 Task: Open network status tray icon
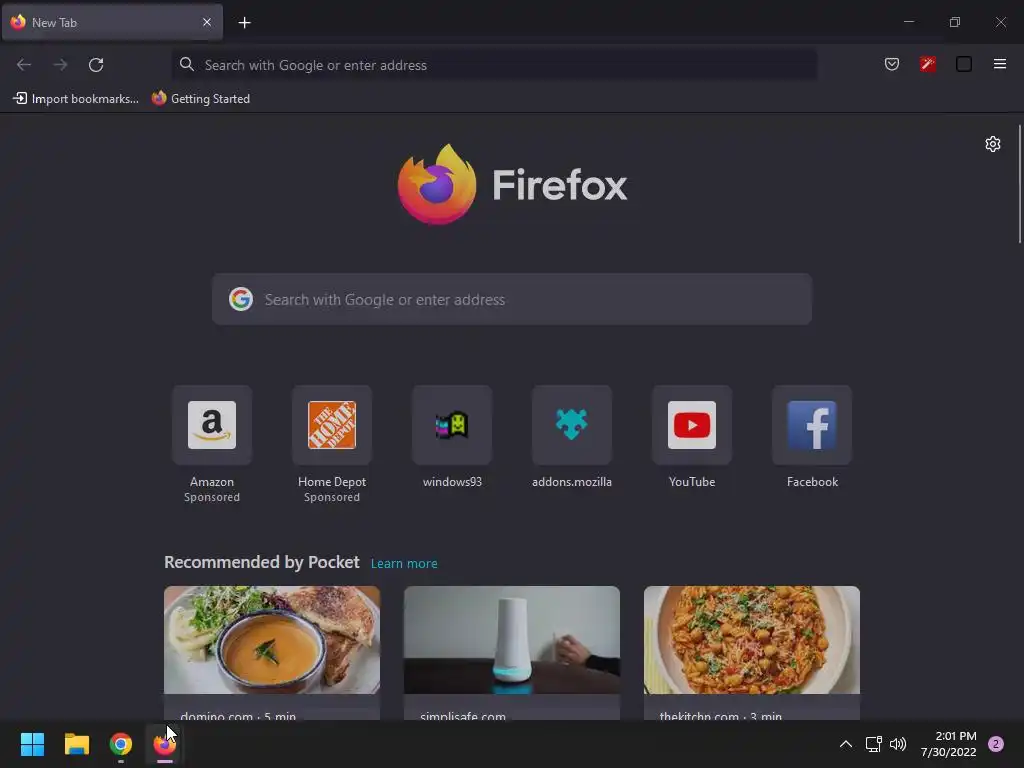[x=874, y=744]
